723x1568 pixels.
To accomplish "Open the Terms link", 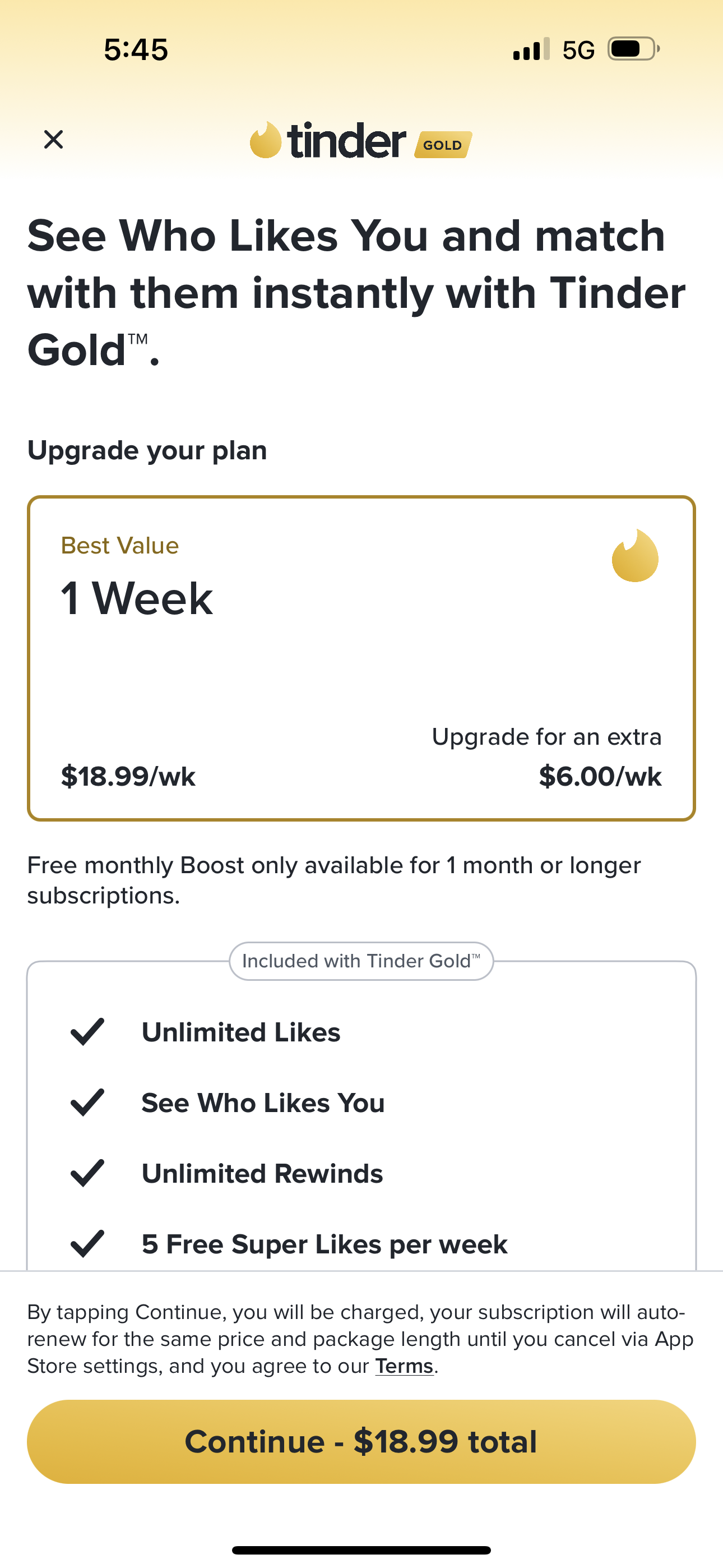I will [404, 1367].
